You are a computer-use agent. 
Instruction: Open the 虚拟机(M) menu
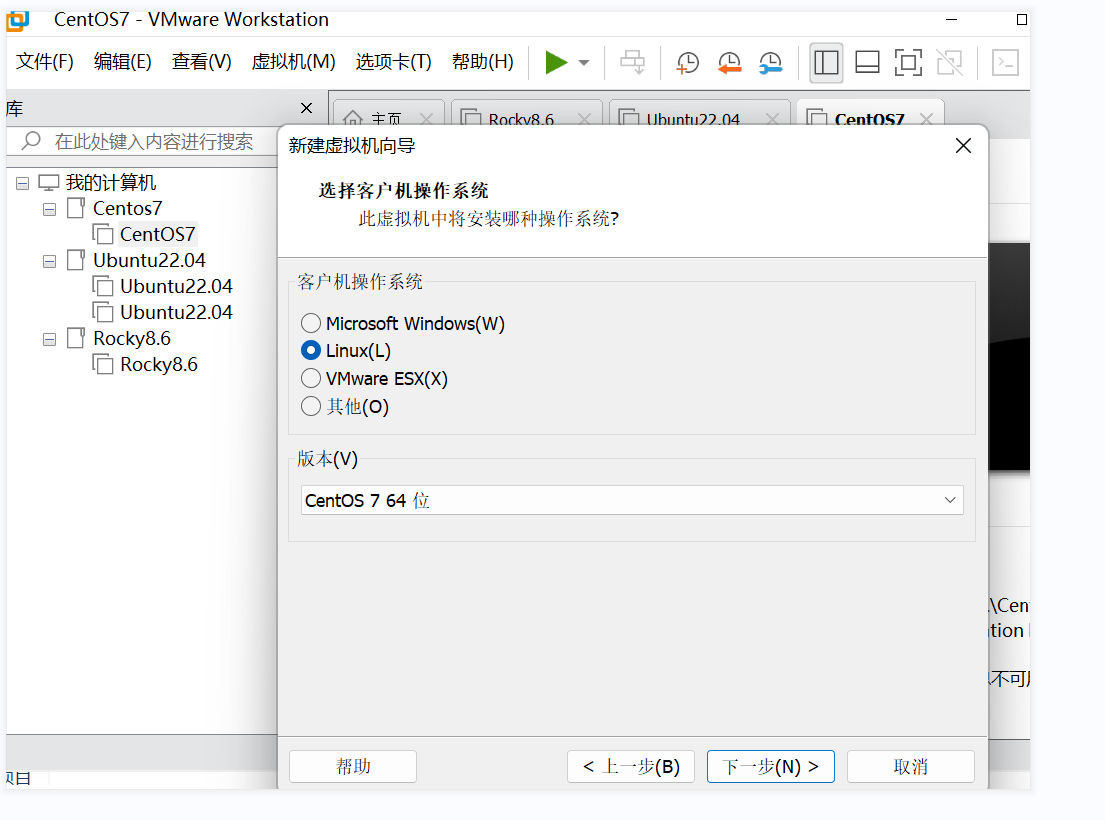[x=293, y=62]
